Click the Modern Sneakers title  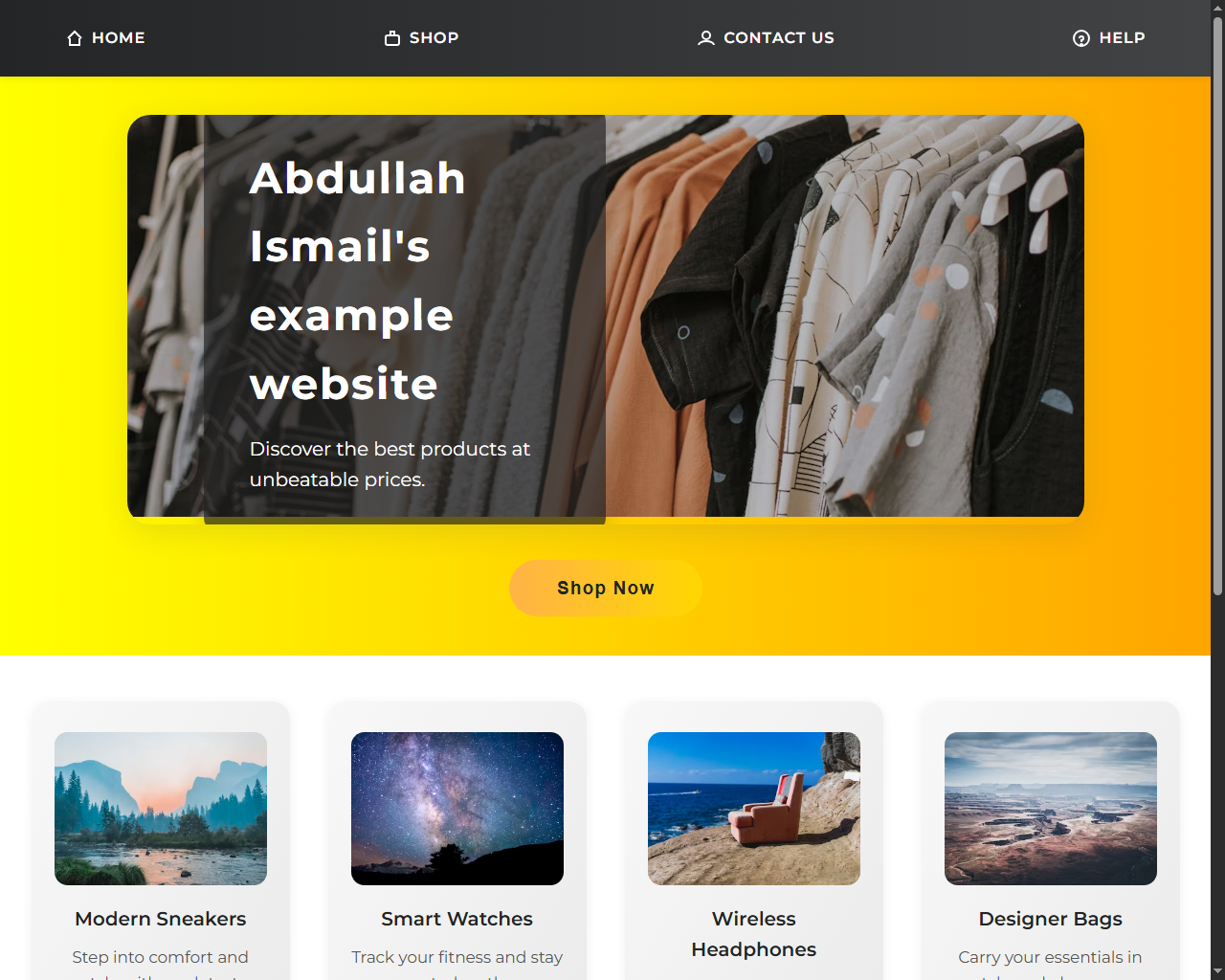161,919
